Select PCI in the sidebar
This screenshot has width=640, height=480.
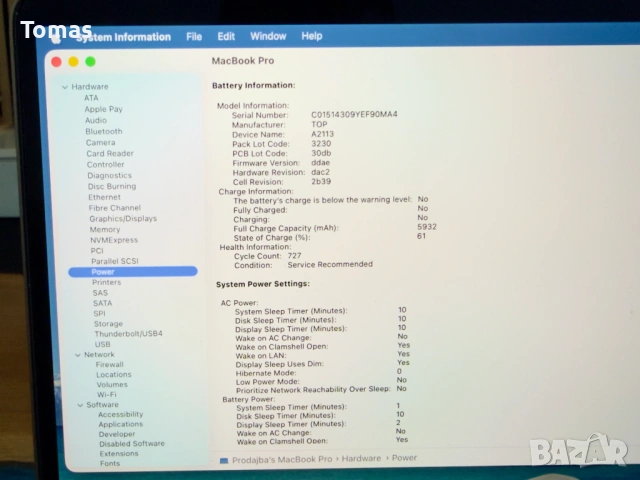point(97,251)
